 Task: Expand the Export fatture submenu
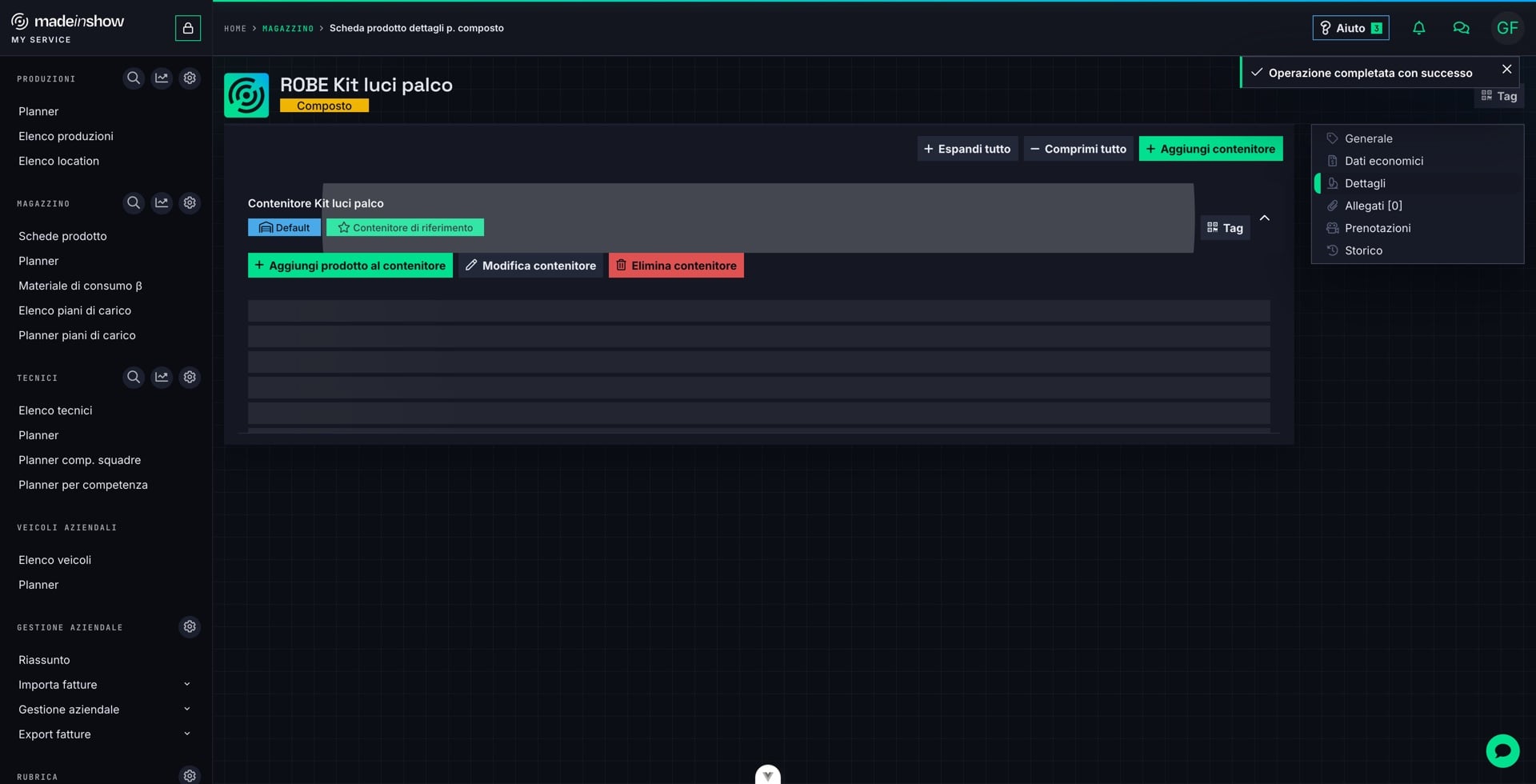click(187, 734)
